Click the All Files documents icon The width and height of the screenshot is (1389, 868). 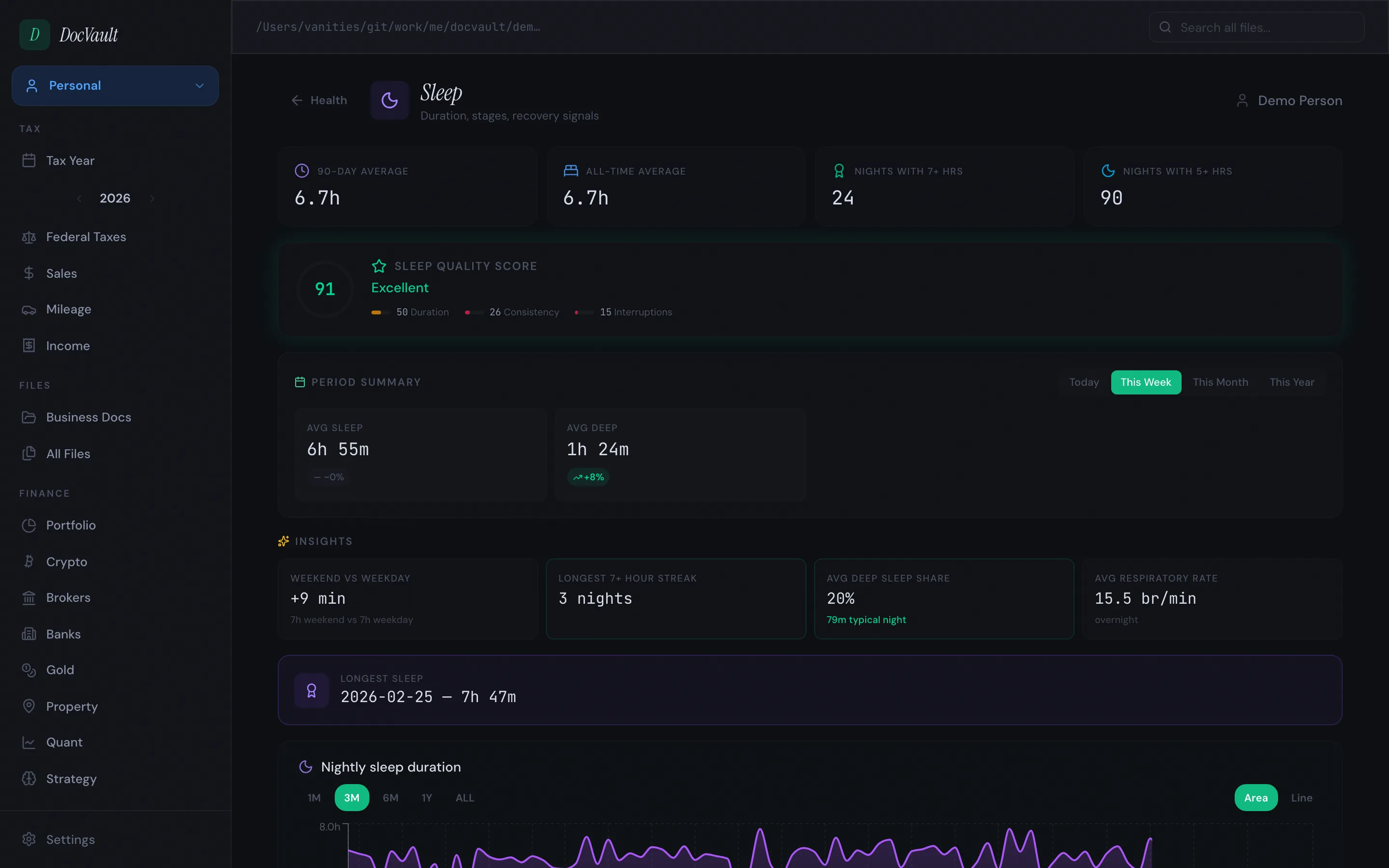(x=29, y=453)
